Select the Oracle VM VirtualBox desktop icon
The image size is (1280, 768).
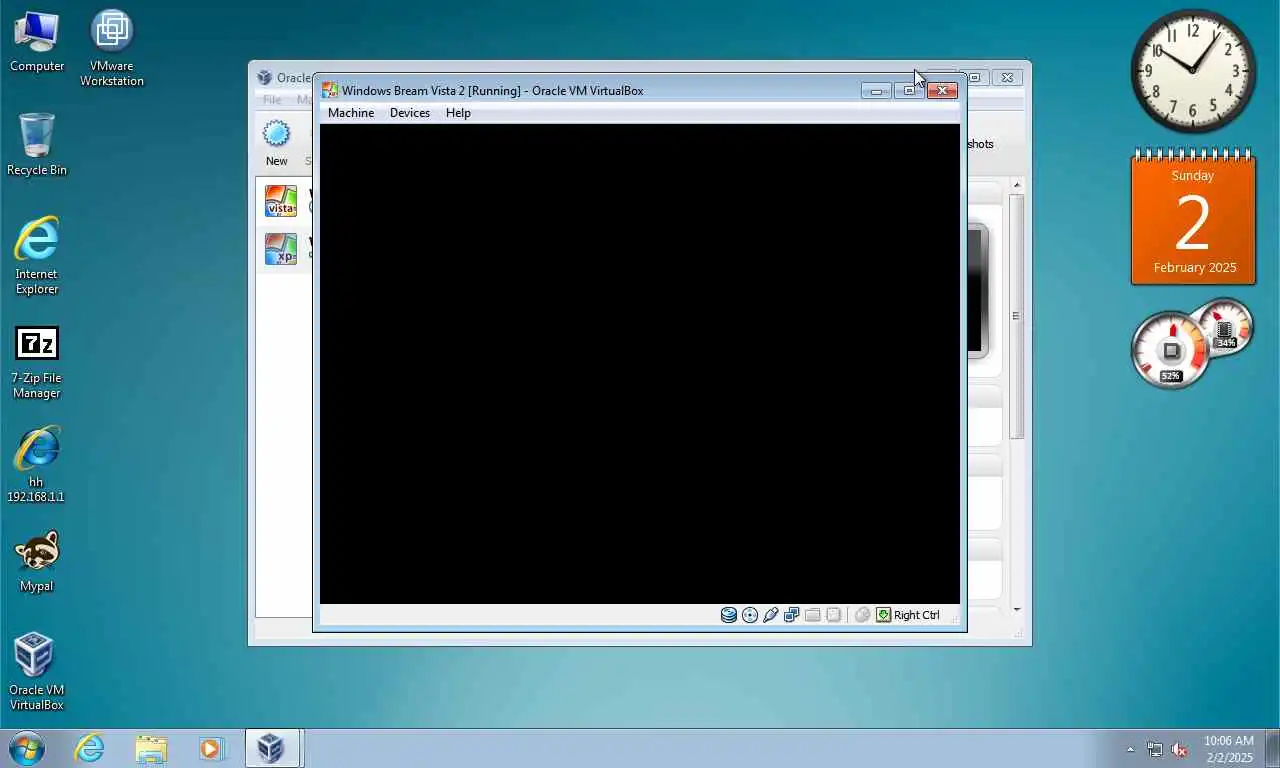point(37,671)
